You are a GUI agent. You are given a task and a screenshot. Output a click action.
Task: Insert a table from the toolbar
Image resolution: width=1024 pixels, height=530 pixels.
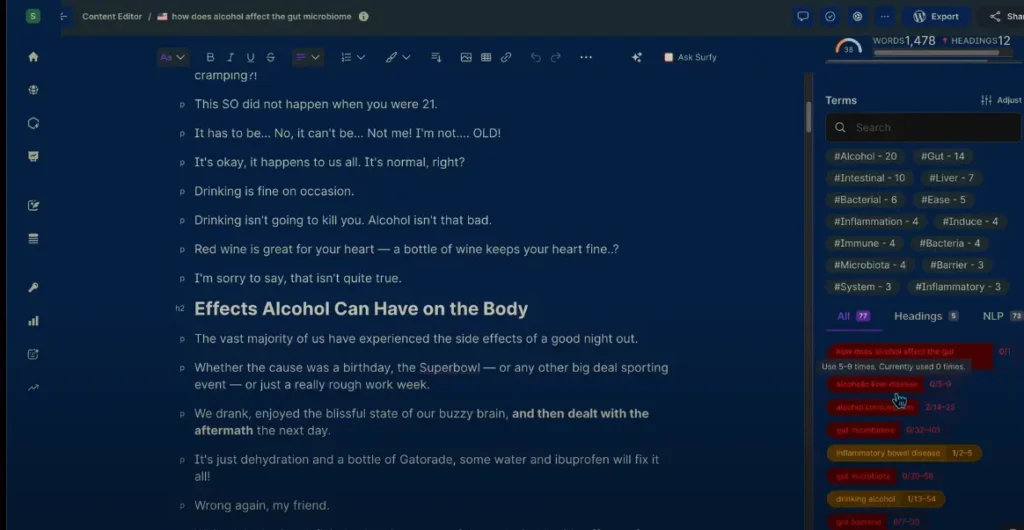pyautogui.click(x=486, y=57)
